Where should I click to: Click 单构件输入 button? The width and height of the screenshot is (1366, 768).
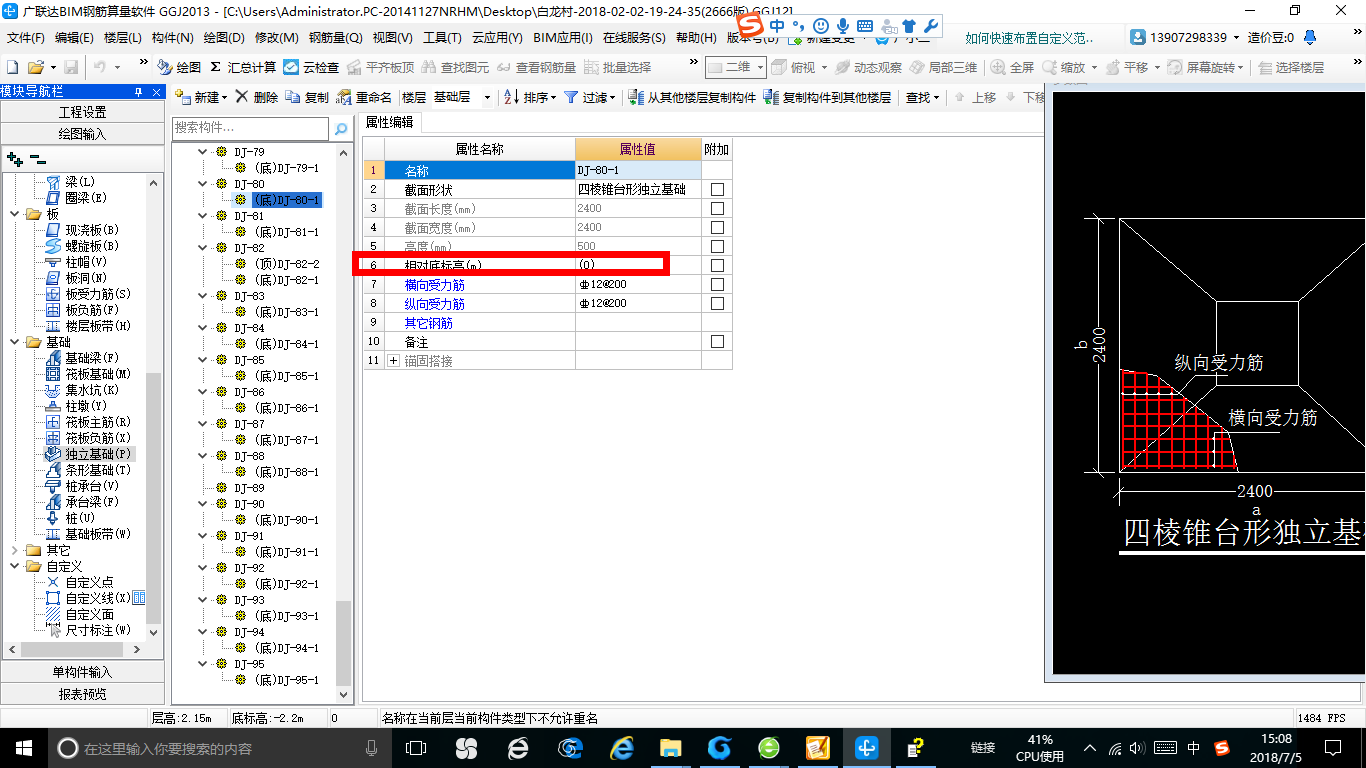point(82,672)
